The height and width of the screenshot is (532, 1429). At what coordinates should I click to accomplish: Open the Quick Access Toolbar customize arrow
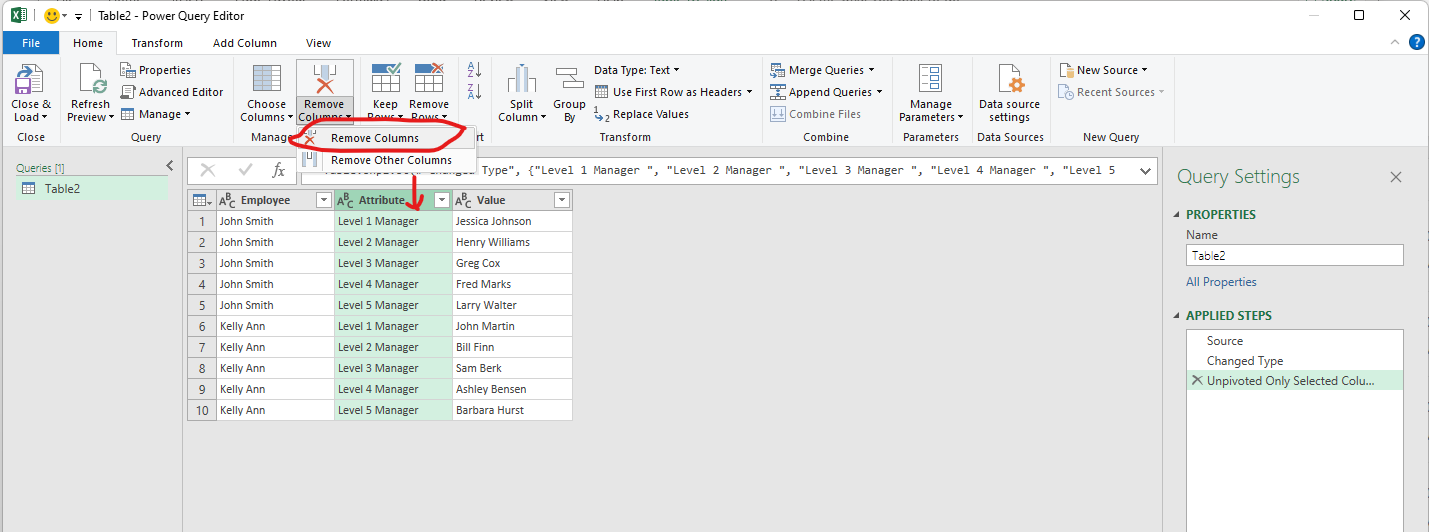pyautogui.click(x=78, y=17)
